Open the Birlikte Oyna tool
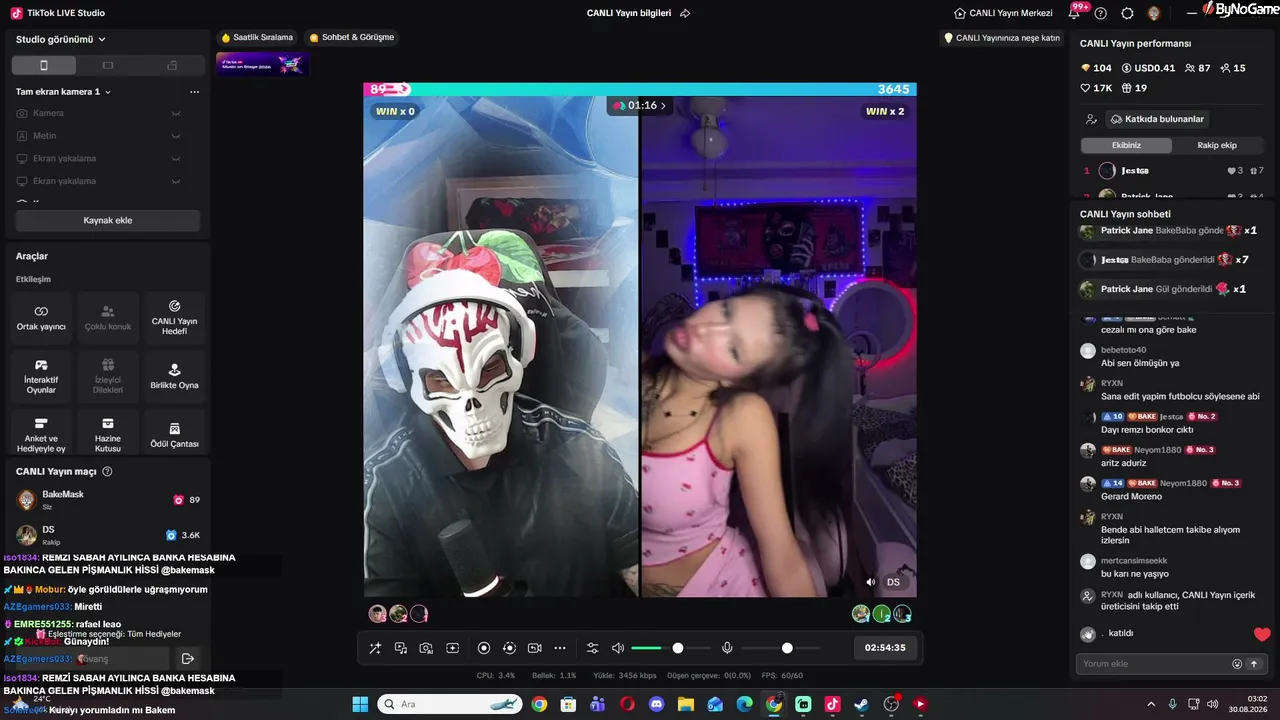The height and width of the screenshot is (720, 1280). click(x=174, y=376)
